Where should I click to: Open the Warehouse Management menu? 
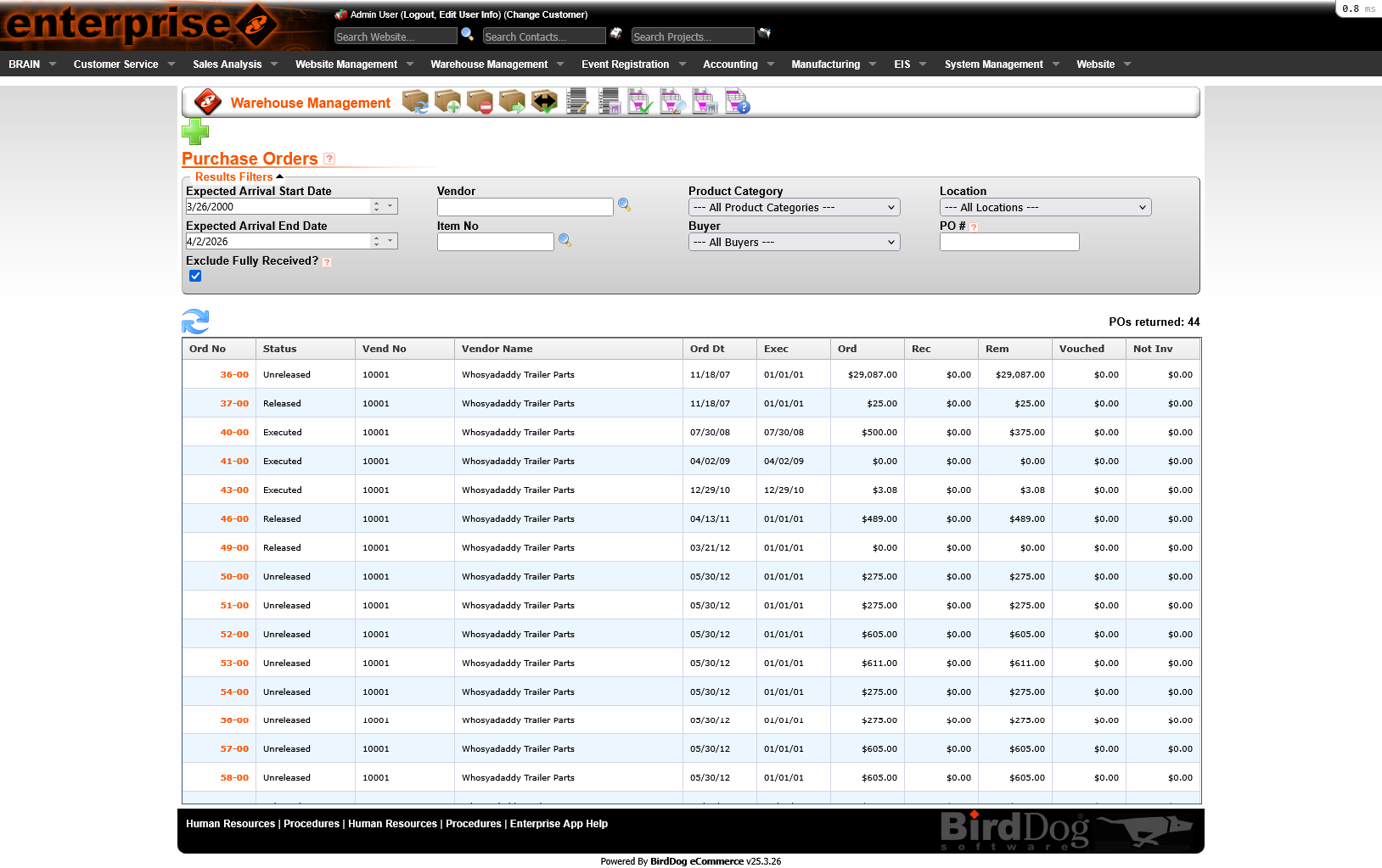(490, 64)
